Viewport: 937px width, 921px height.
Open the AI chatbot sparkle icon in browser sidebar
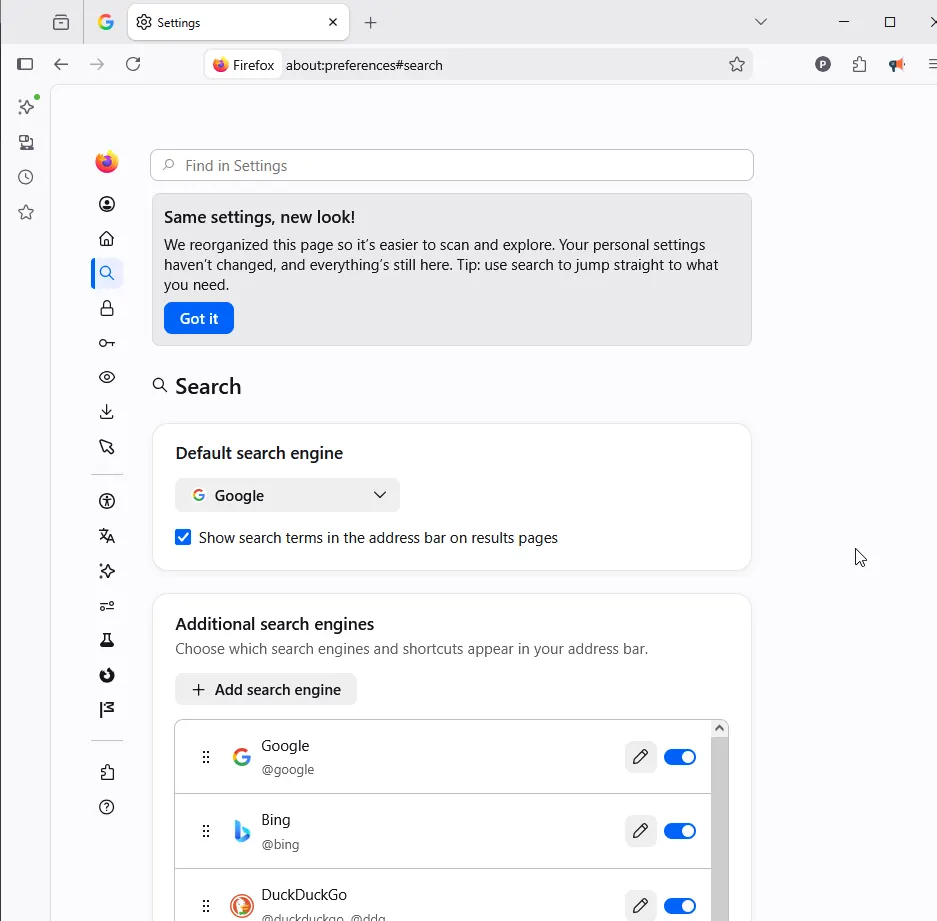tap(26, 106)
